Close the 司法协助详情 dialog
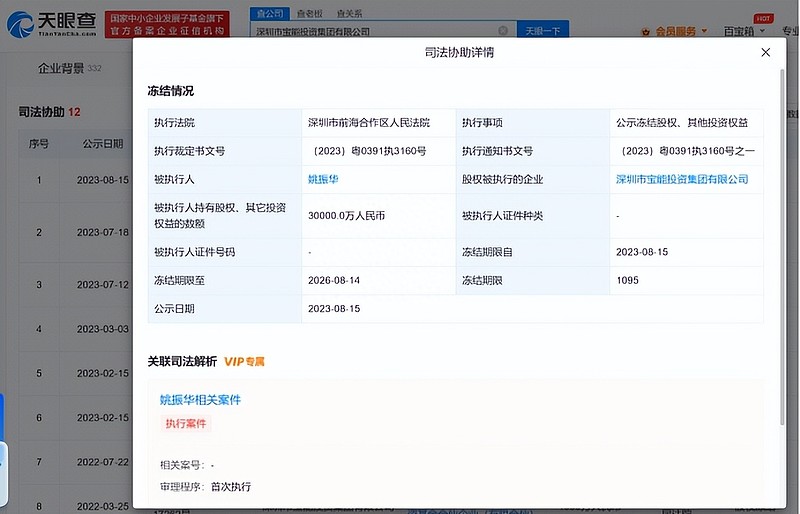The width and height of the screenshot is (800, 514). point(765,52)
